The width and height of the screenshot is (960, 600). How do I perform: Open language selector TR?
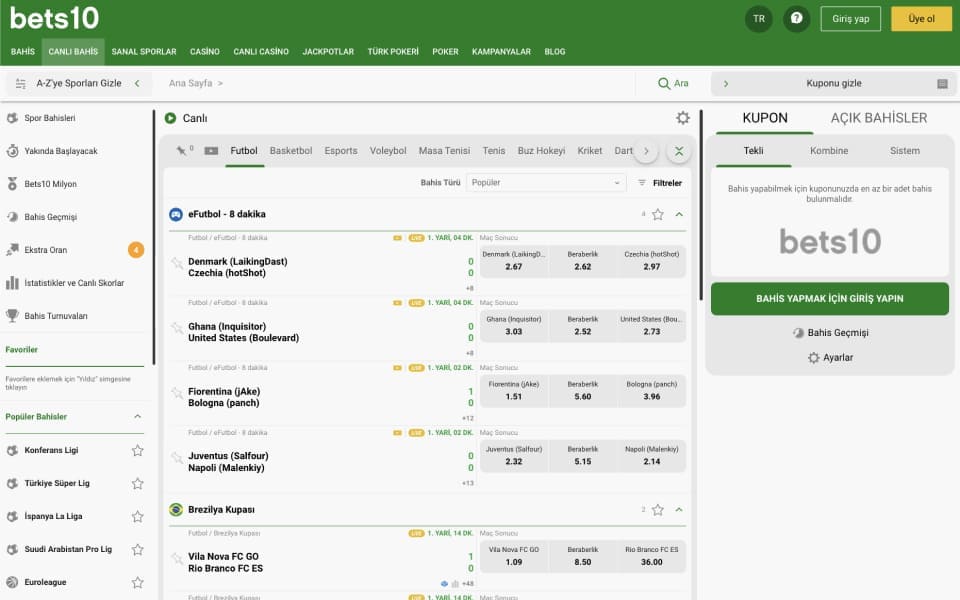(759, 18)
